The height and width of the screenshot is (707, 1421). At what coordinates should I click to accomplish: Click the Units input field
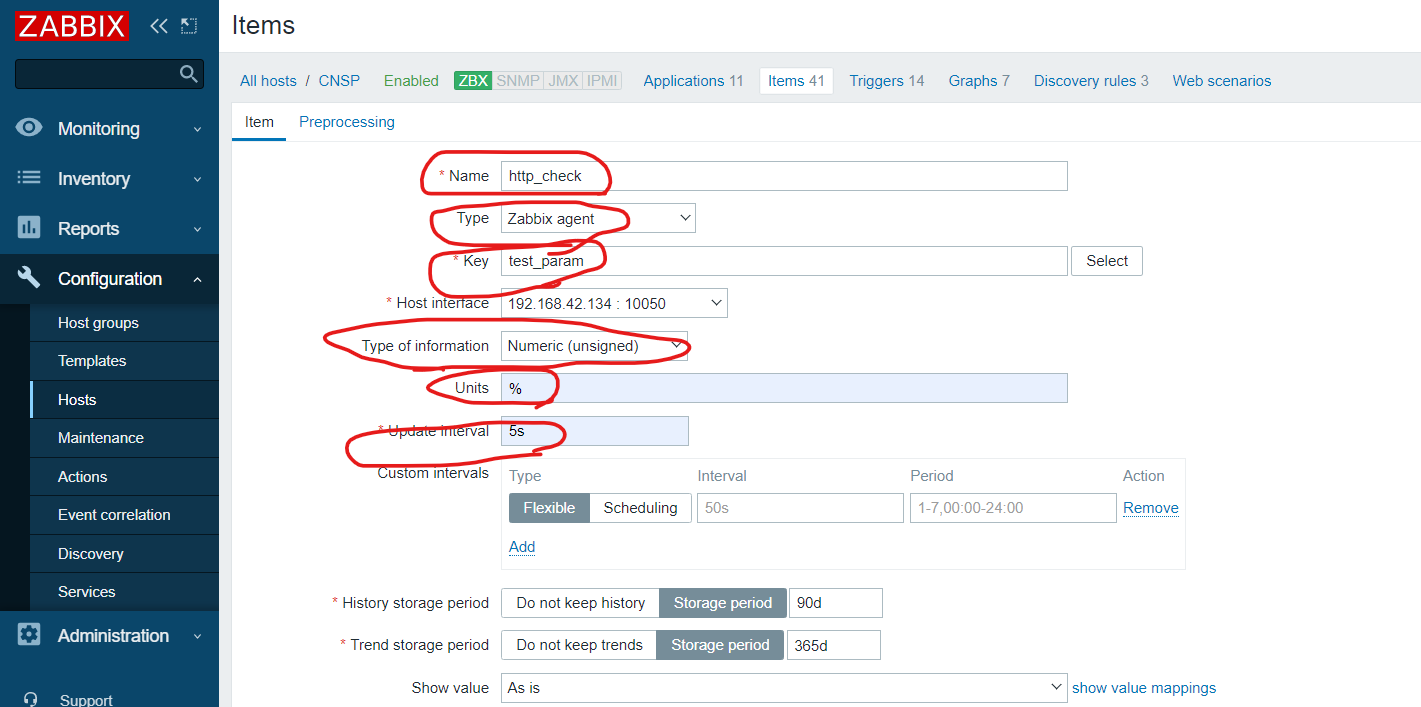click(x=784, y=388)
